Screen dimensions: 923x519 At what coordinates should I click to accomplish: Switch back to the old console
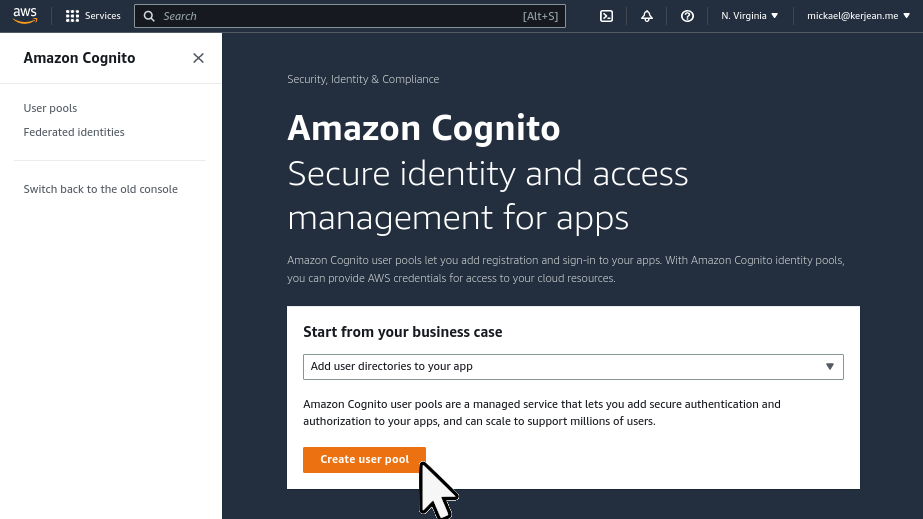coord(101,189)
